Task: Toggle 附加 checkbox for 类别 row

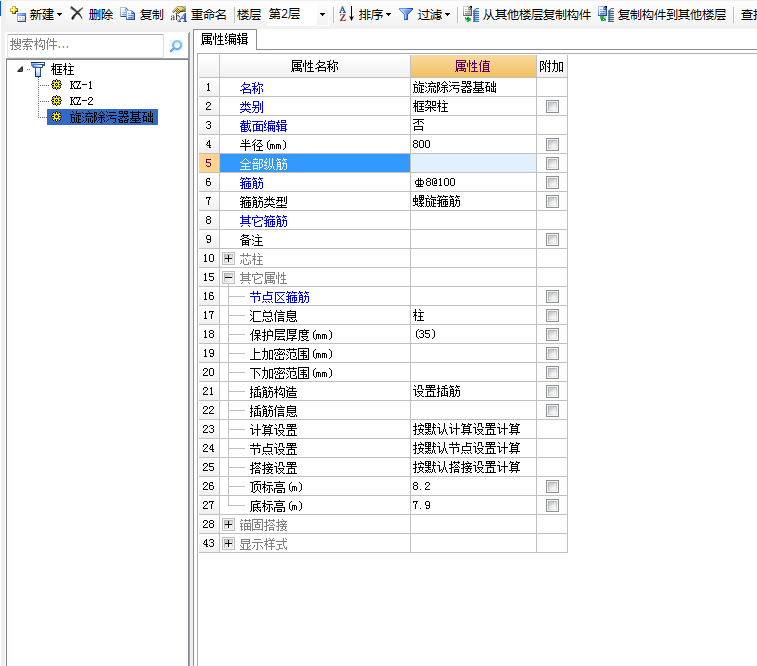Action: (x=552, y=106)
